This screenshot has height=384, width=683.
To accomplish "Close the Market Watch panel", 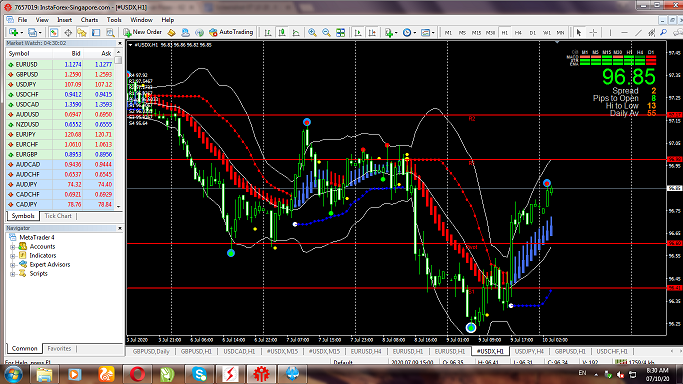I will (x=120, y=43).
